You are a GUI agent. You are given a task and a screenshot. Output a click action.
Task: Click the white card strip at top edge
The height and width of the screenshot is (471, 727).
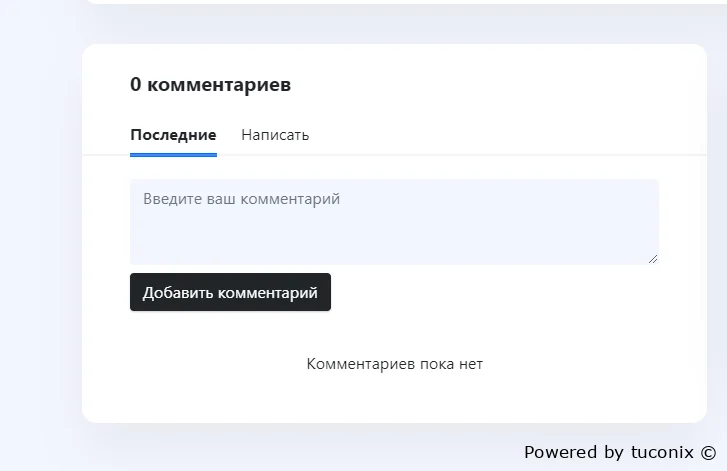pyautogui.click(x=400, y=2)
